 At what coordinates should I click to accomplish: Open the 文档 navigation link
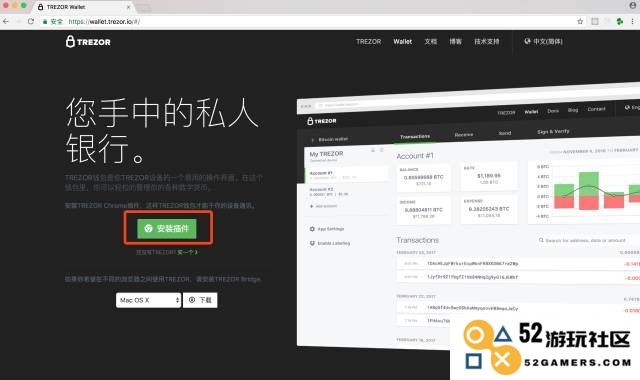coord(431,42)
